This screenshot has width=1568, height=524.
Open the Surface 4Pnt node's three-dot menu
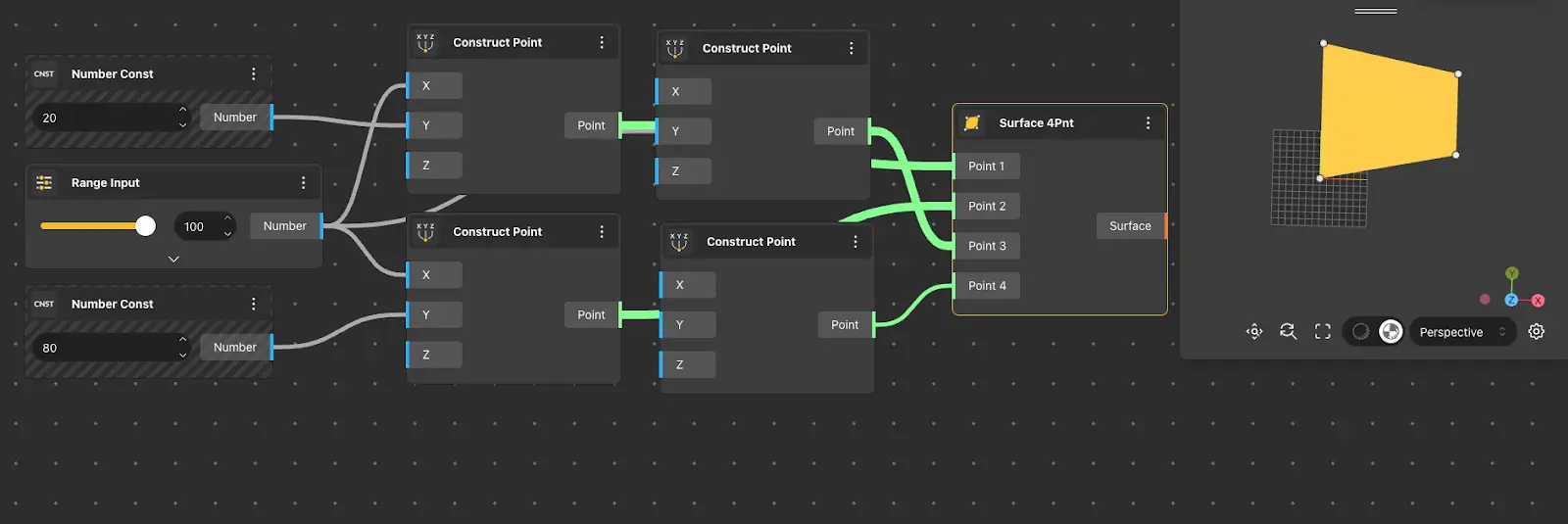(1148, 123)
